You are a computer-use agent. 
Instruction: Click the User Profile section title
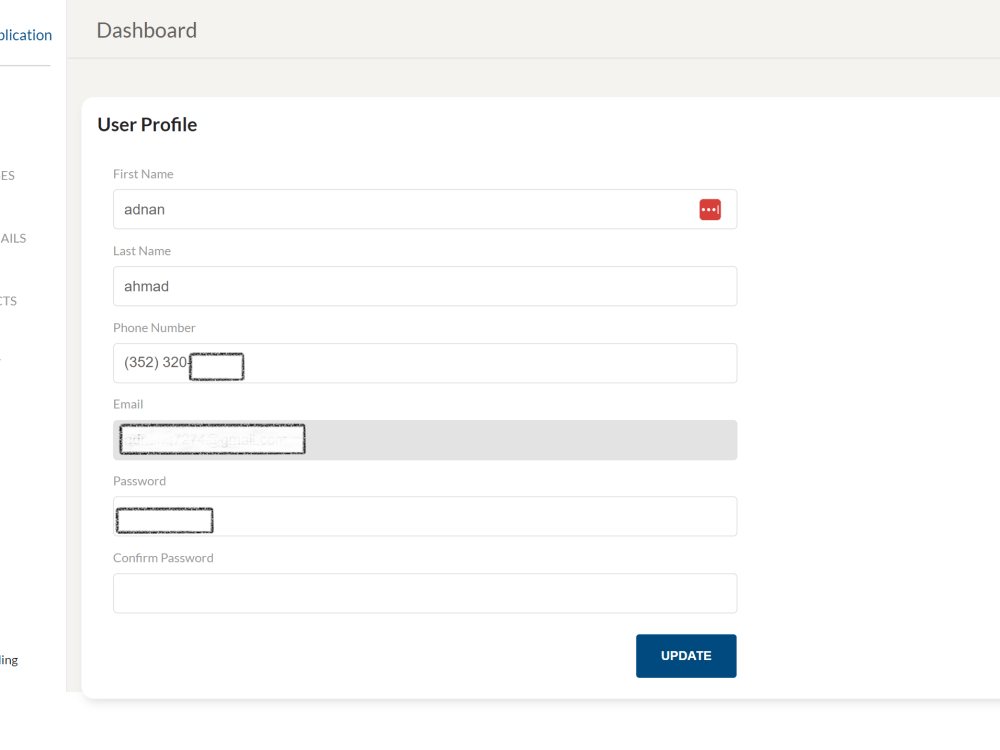147,124
